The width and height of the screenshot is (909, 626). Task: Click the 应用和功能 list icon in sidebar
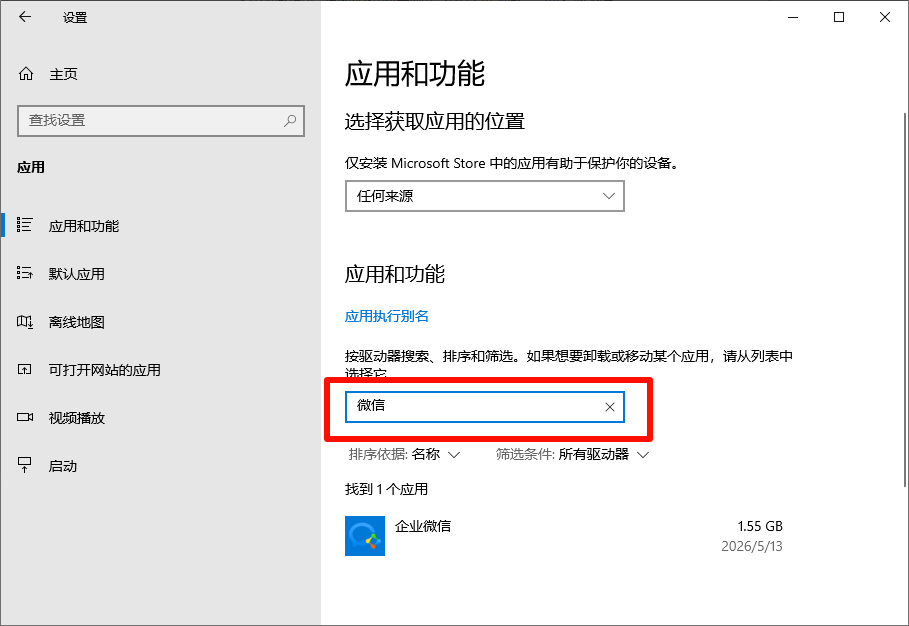(24, 225)
